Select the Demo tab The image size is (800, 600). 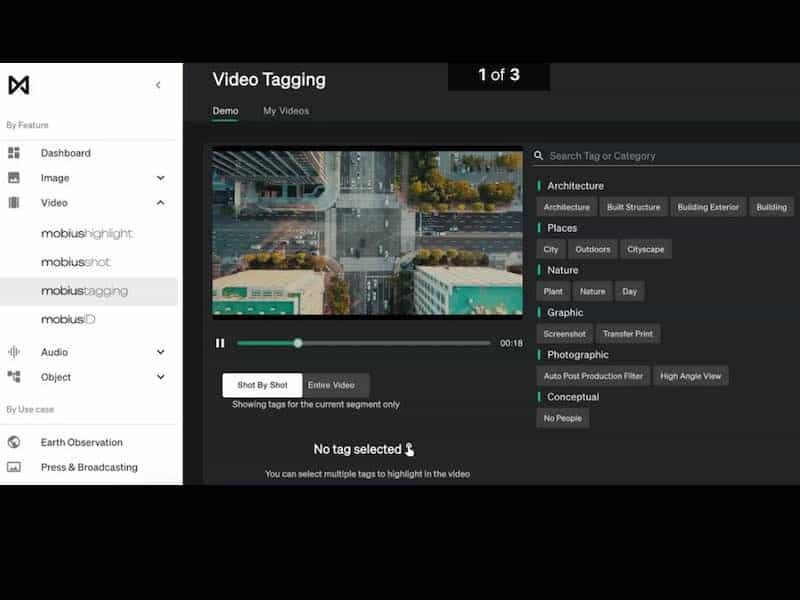[x=225, y=111]
